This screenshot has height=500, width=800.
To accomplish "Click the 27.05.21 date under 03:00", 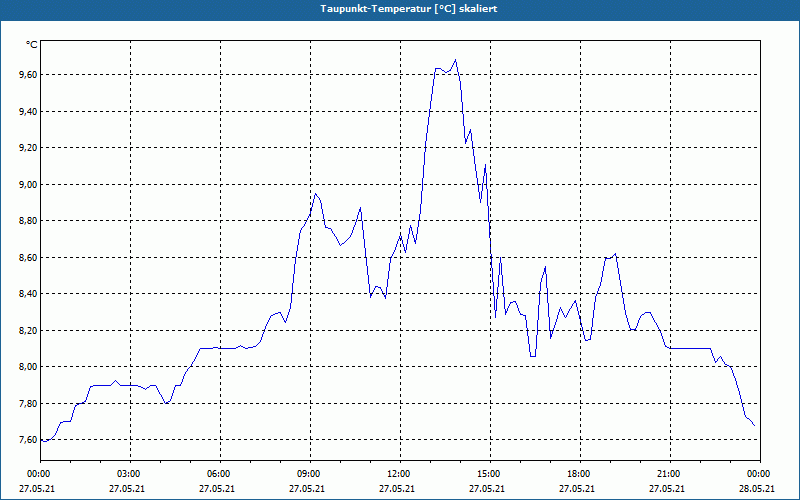I will pos(127,488).
